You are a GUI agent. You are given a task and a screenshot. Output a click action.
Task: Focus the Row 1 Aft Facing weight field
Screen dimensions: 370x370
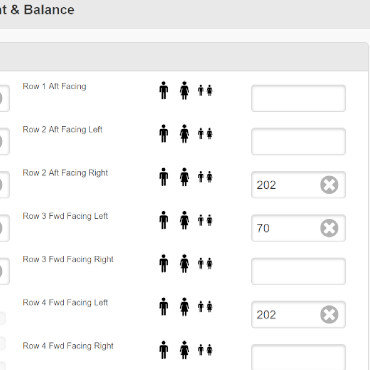[298, 98]
